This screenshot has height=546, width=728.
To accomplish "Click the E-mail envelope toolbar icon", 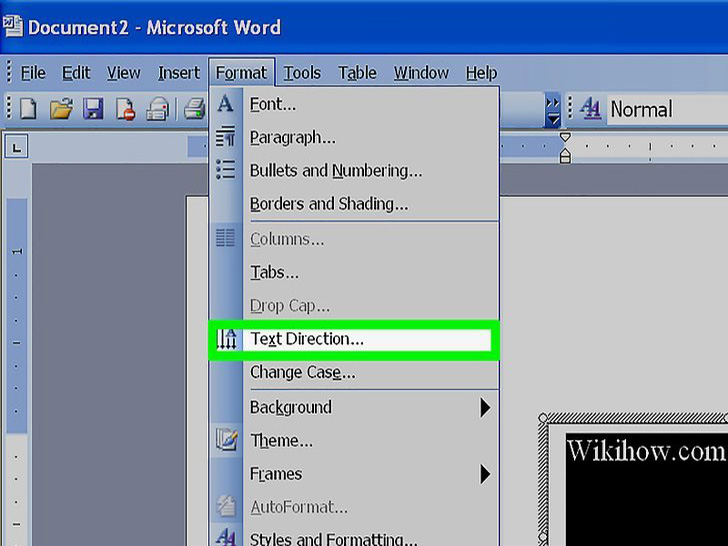I will (157, 110).
